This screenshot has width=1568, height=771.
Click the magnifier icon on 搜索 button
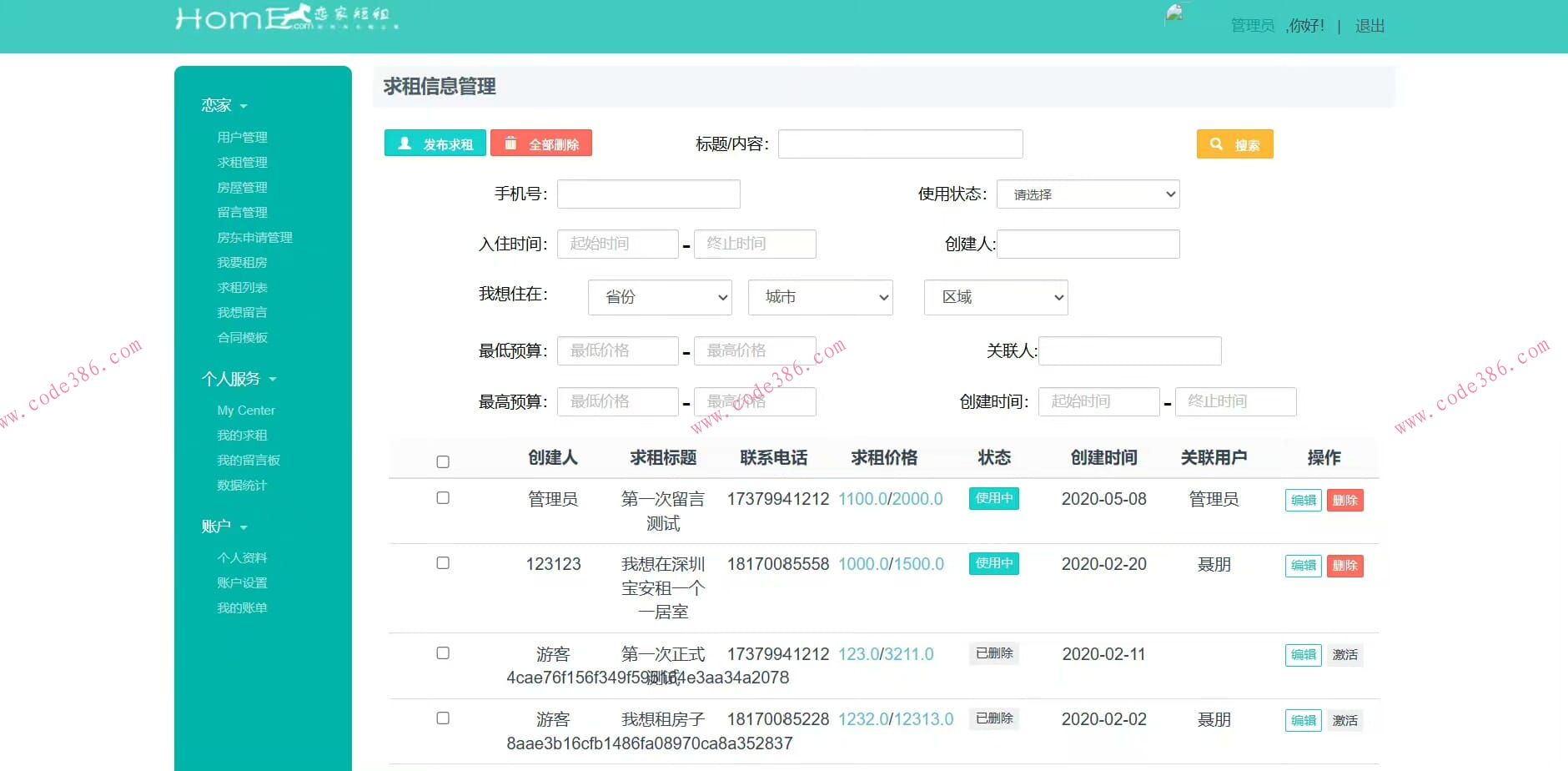click(1215, 144)
